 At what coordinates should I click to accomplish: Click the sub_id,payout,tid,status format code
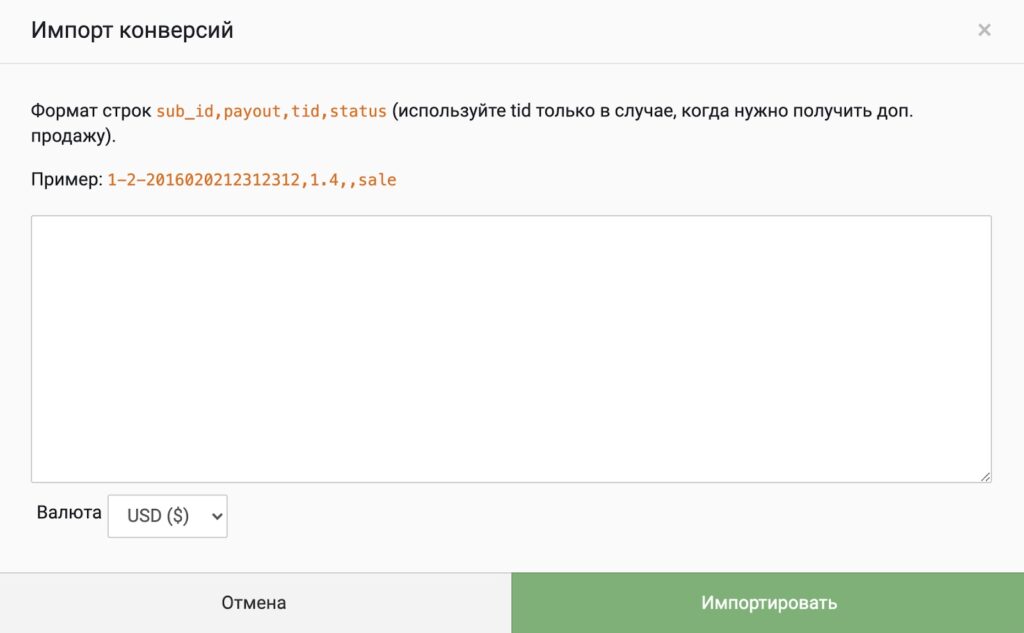click(x=272, y=111)
